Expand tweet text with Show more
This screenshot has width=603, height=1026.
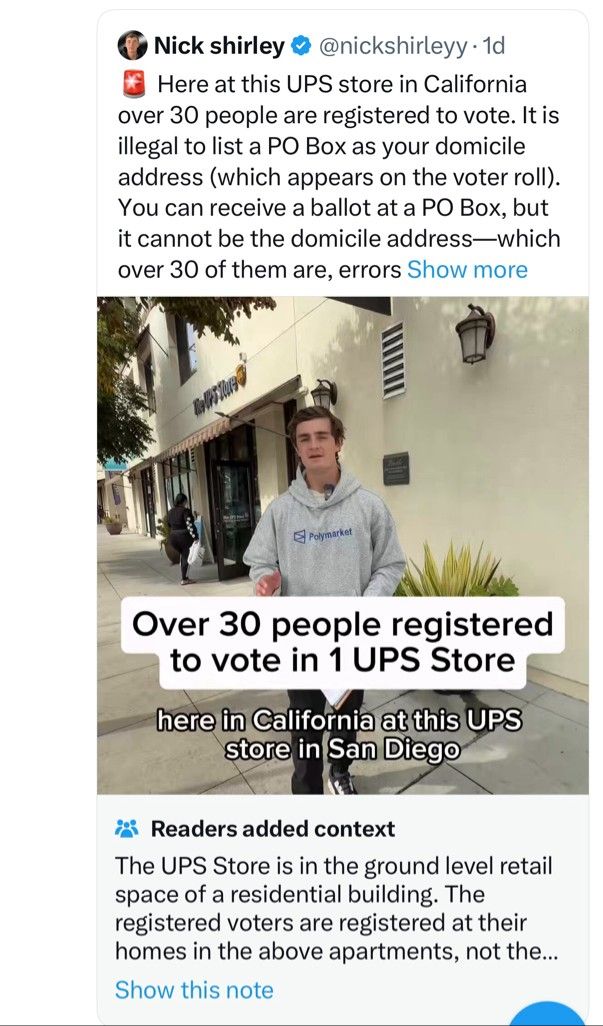click(x=467, y=270)
